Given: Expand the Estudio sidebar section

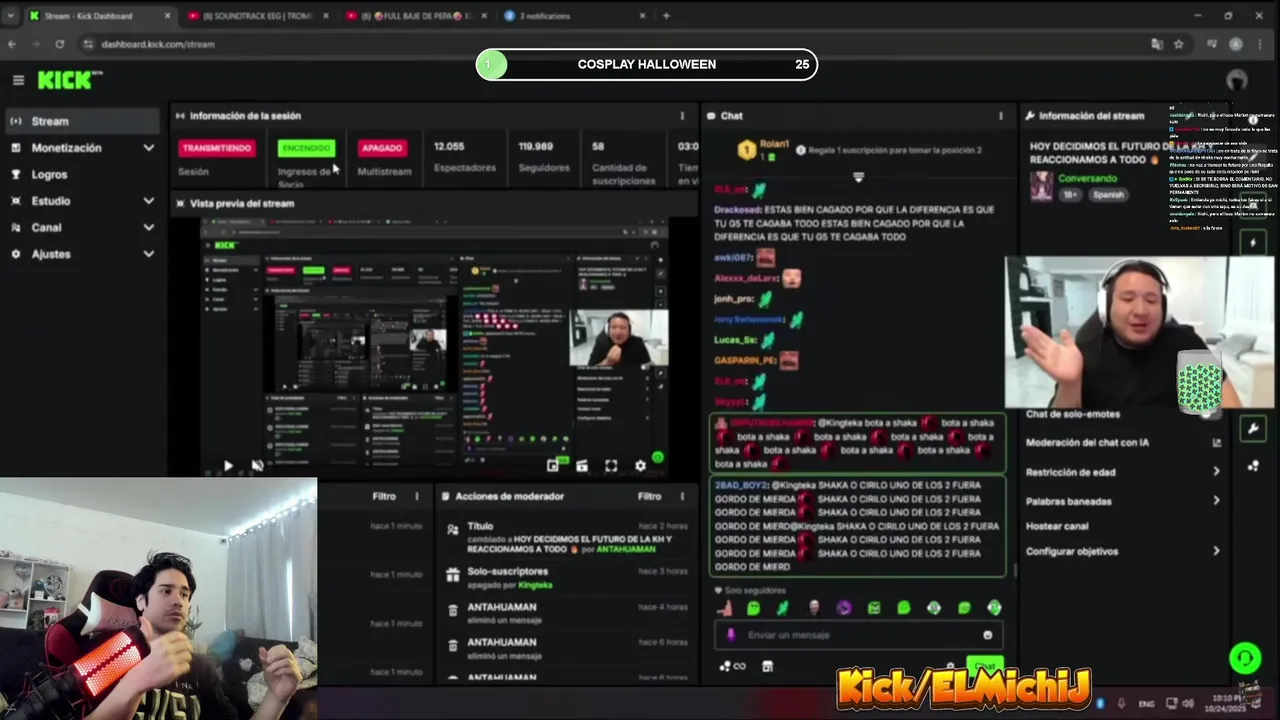Looking at the screenshot, I should click(x=80, y=201).
